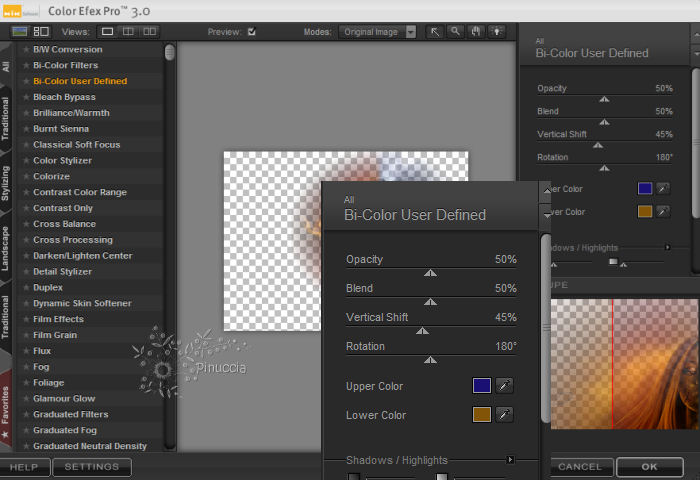Select the Graduated Neutral Density filter
The height and width of the screenshot is (480, 700).
(90, 446)
